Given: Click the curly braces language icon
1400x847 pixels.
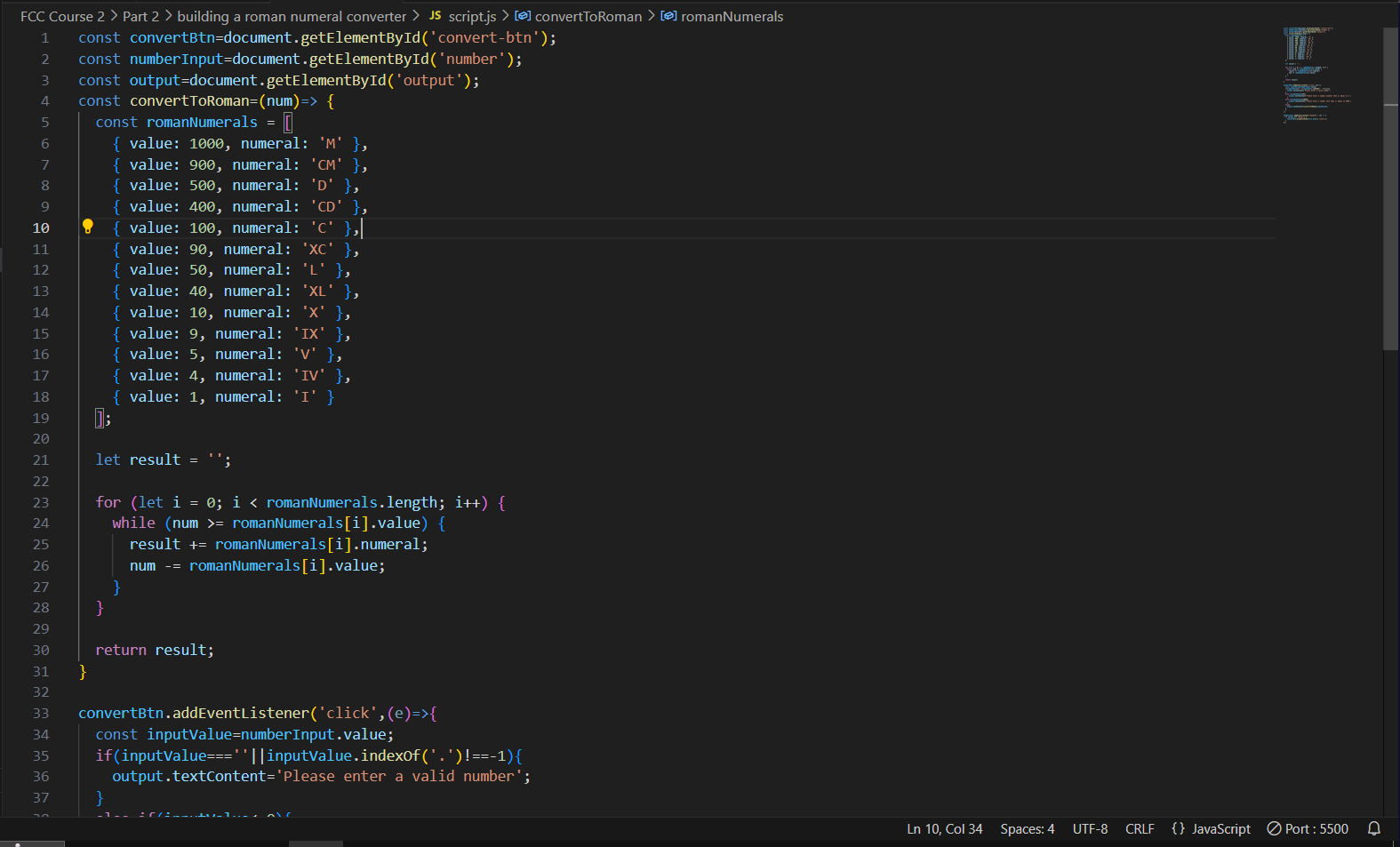Looking at the screenshot, I should [1178, 828].
